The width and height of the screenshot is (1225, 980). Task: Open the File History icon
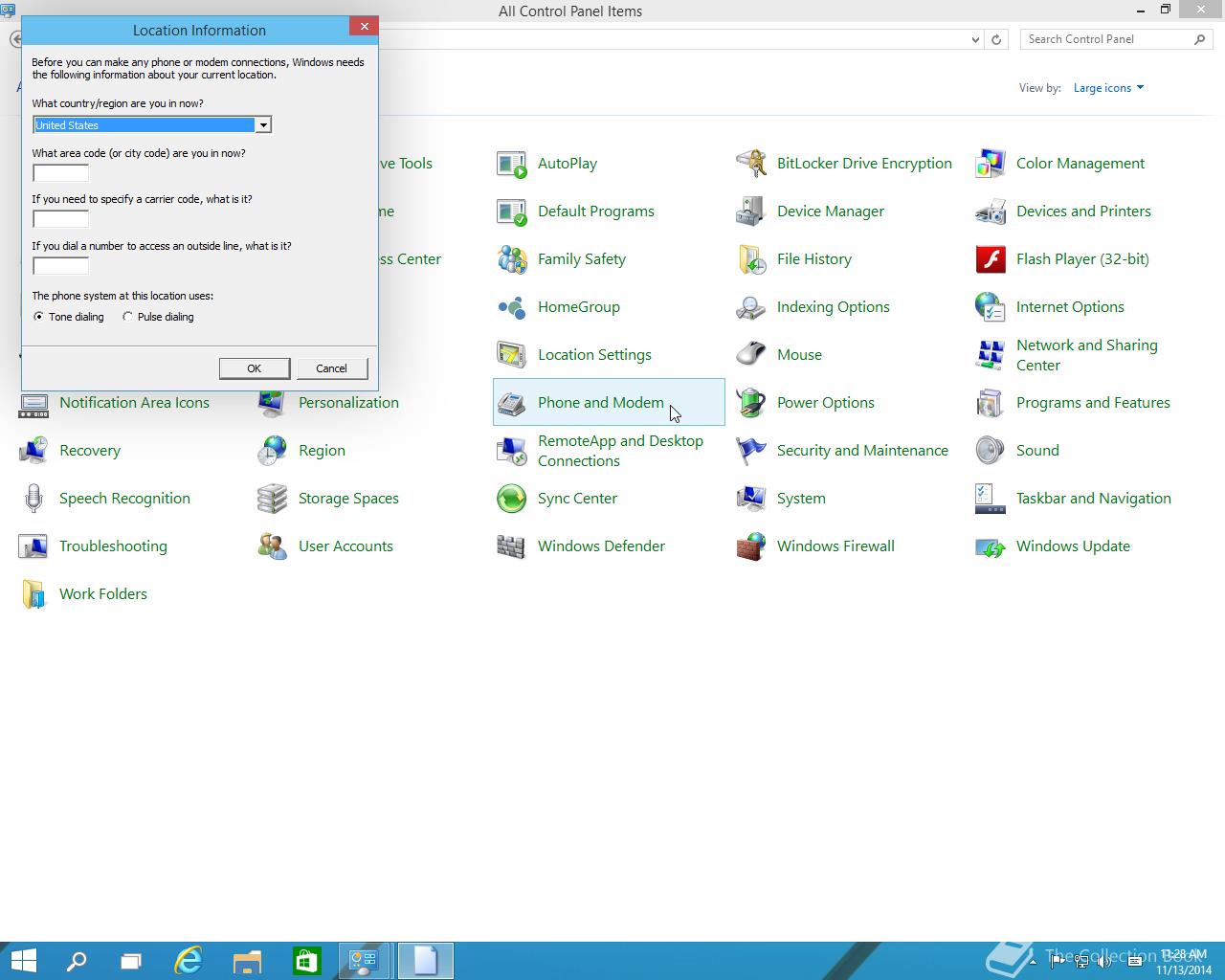751,259
